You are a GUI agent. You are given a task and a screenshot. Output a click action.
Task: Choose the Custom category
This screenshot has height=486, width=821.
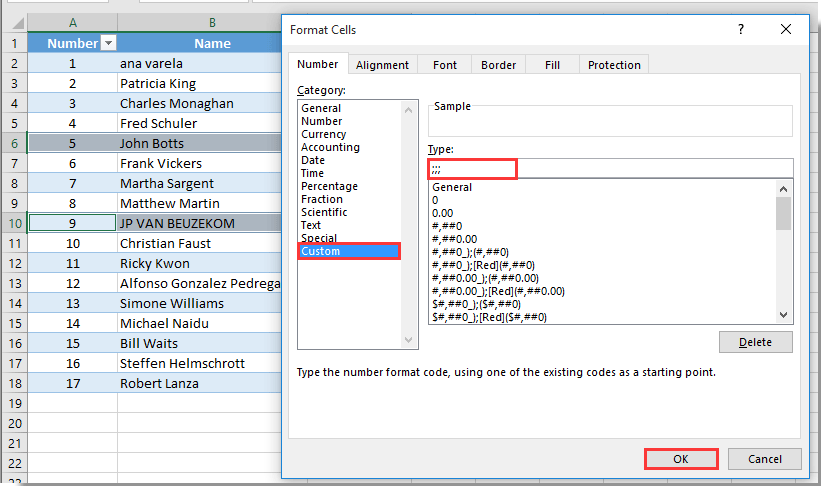[321, 251]
